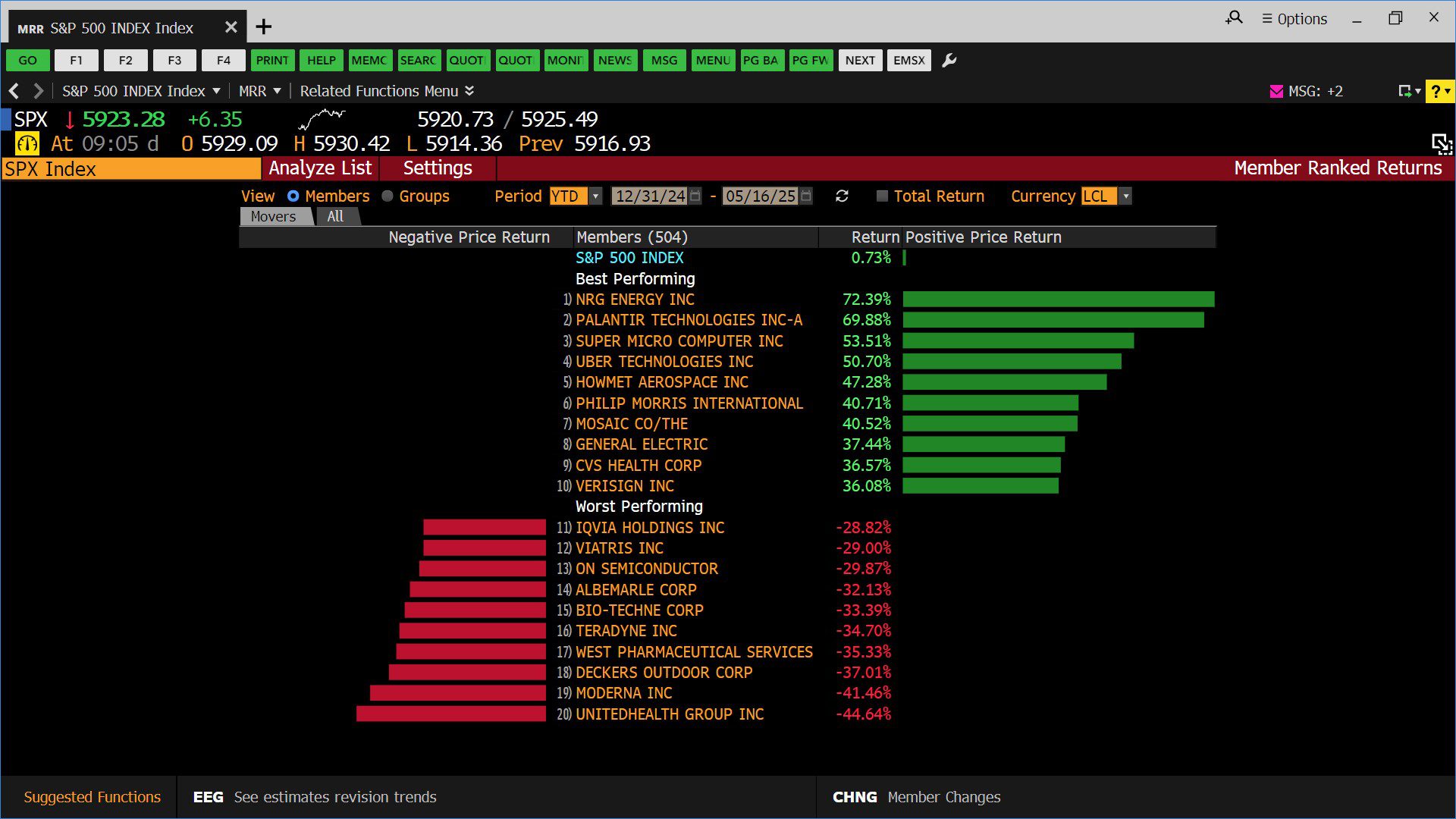This screenshot has height=819, width=1456.
Task: Click the wrench settings icon in toolbar
Action: 949,61
